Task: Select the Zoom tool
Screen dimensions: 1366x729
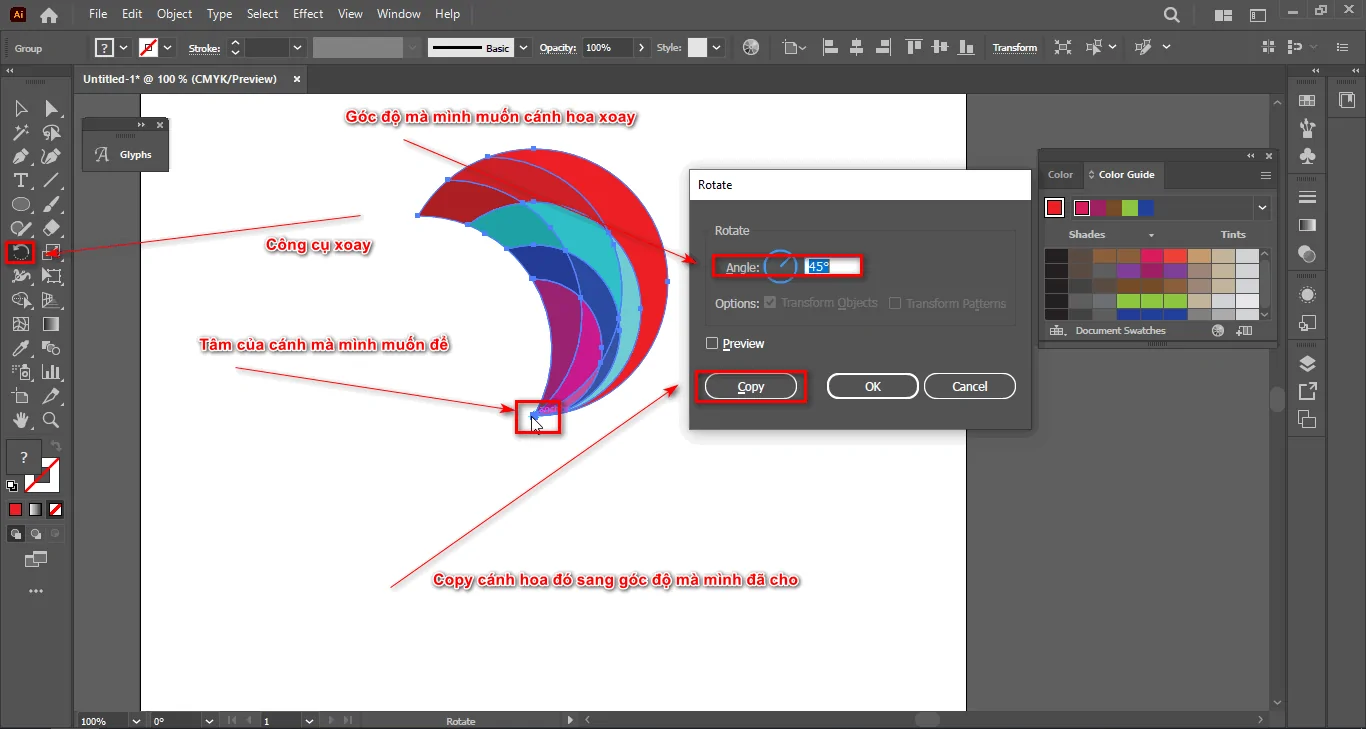Action: [51, 420]
